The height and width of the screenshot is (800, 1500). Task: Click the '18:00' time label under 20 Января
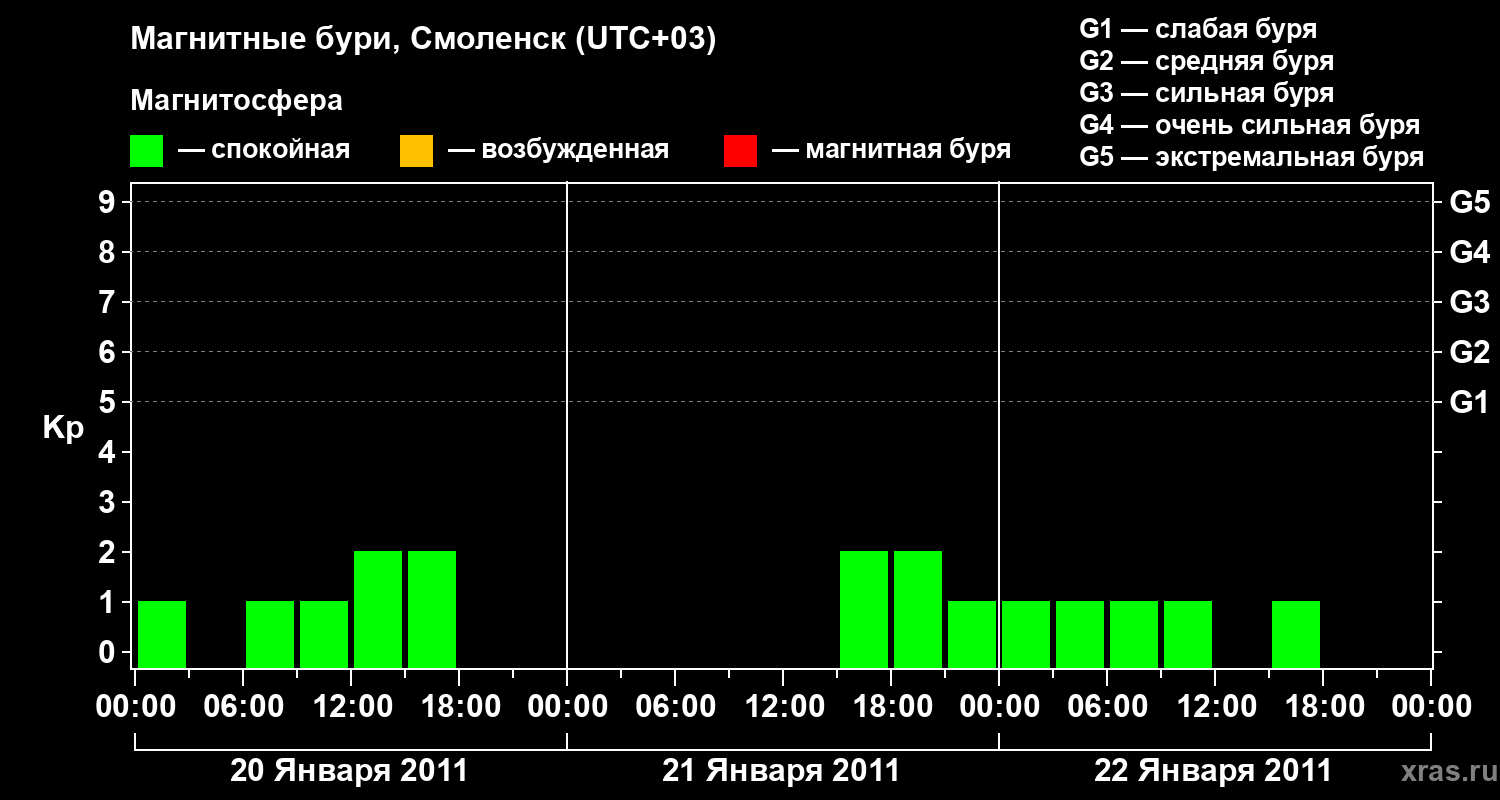coord(459,707)
